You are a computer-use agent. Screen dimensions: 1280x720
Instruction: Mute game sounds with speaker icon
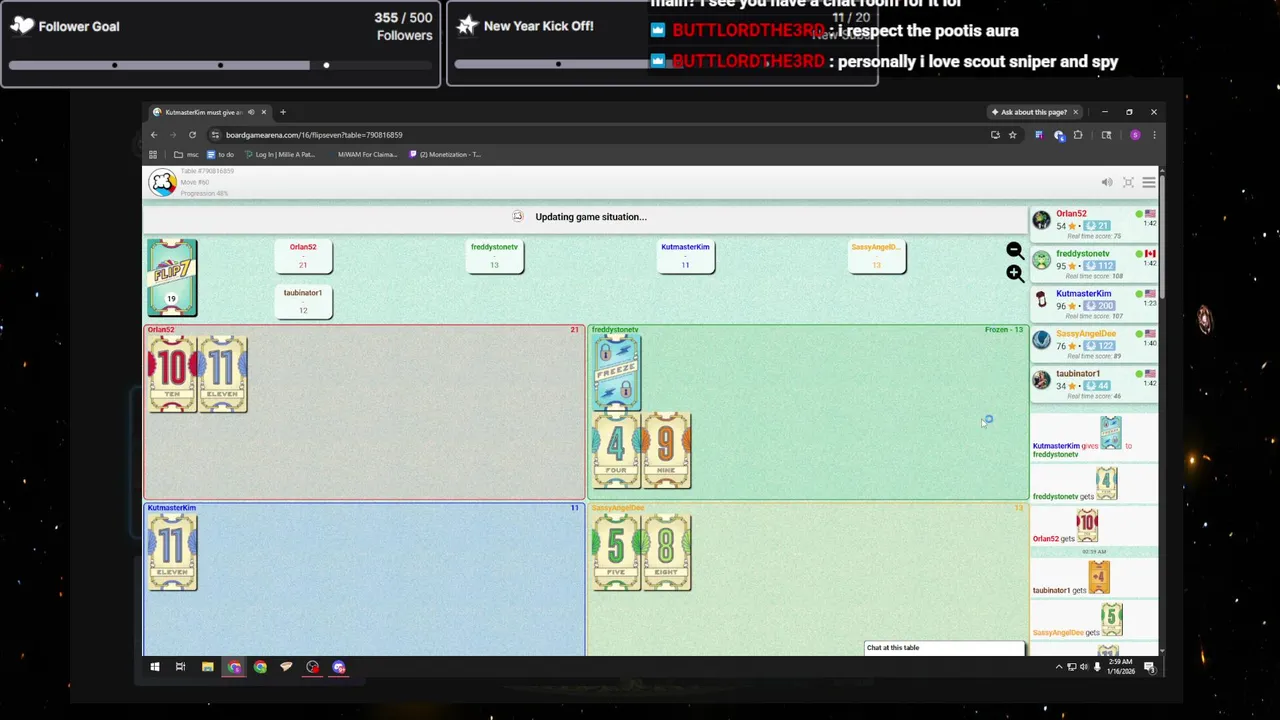point(1107,182)
